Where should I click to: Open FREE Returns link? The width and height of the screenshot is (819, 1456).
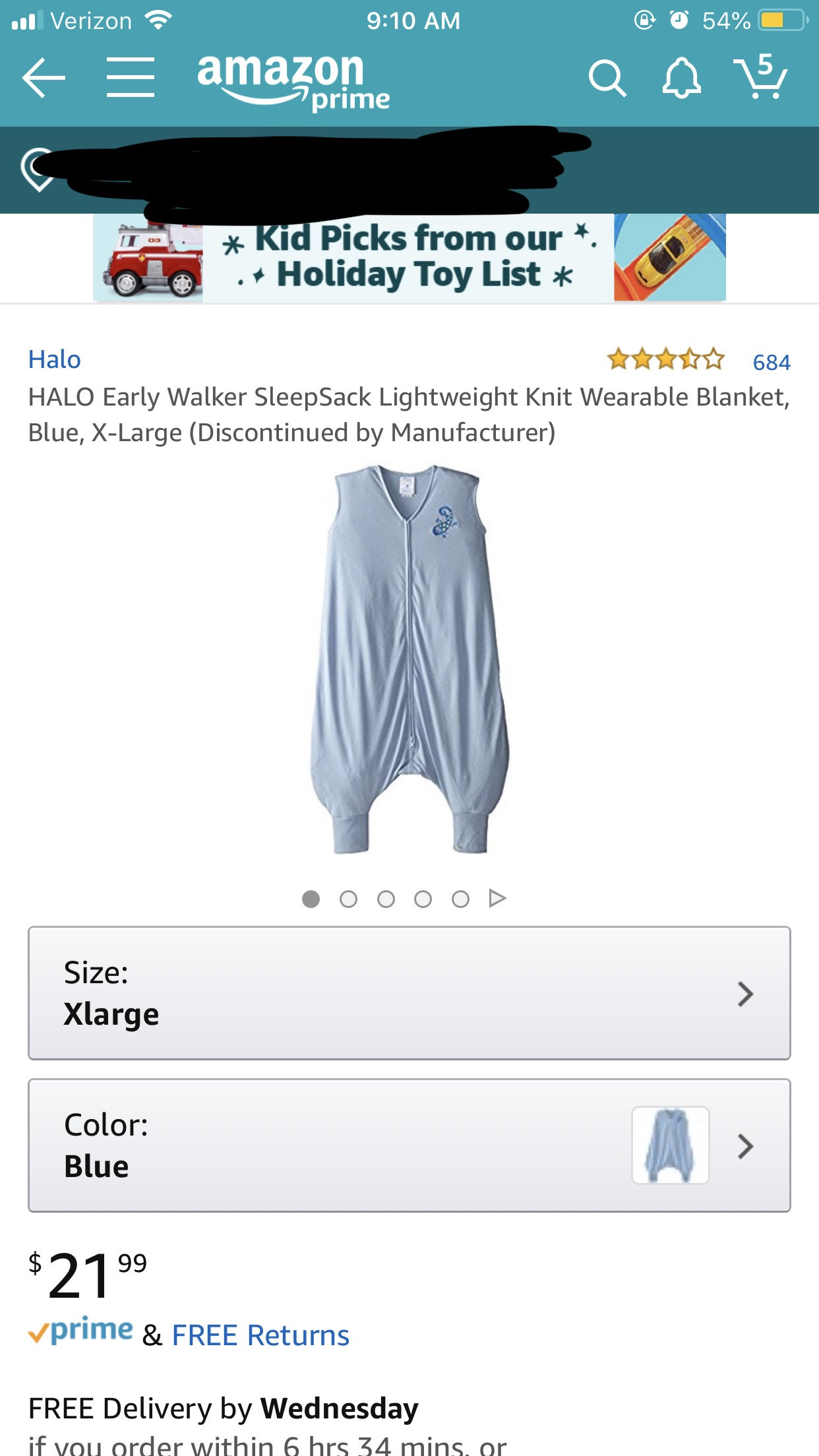click(x=260, y=1335)
